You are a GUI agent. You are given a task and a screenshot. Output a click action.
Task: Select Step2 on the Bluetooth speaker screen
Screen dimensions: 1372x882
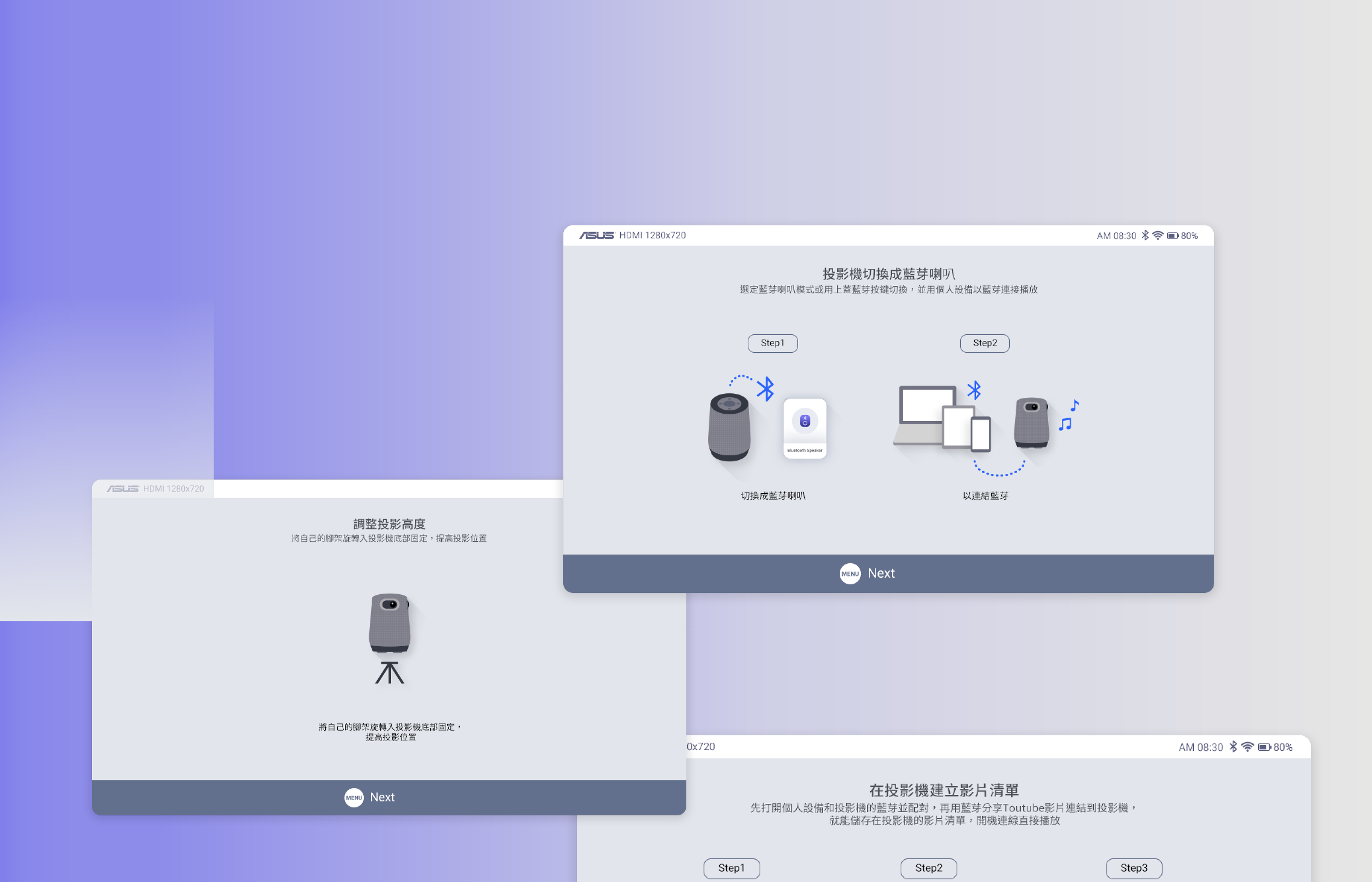tap(985, 343)
